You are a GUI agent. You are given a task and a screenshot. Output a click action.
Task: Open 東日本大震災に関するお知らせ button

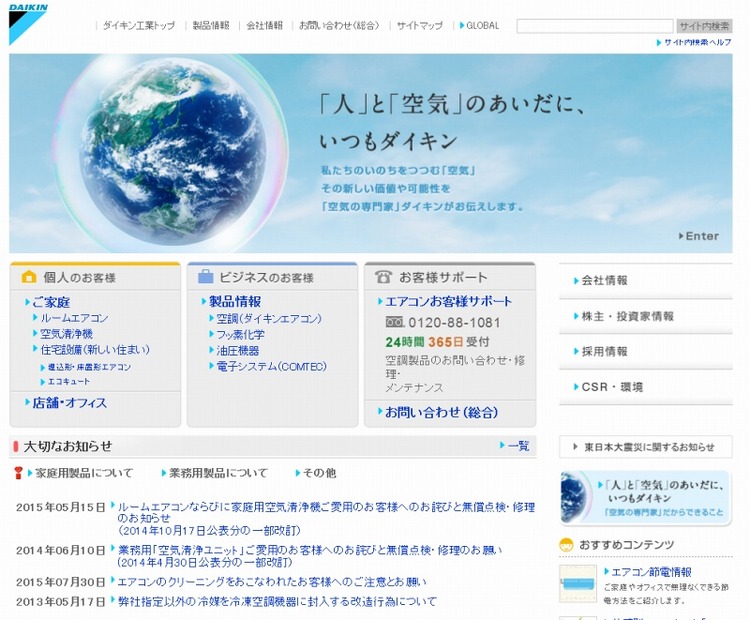tap(646, 447)
